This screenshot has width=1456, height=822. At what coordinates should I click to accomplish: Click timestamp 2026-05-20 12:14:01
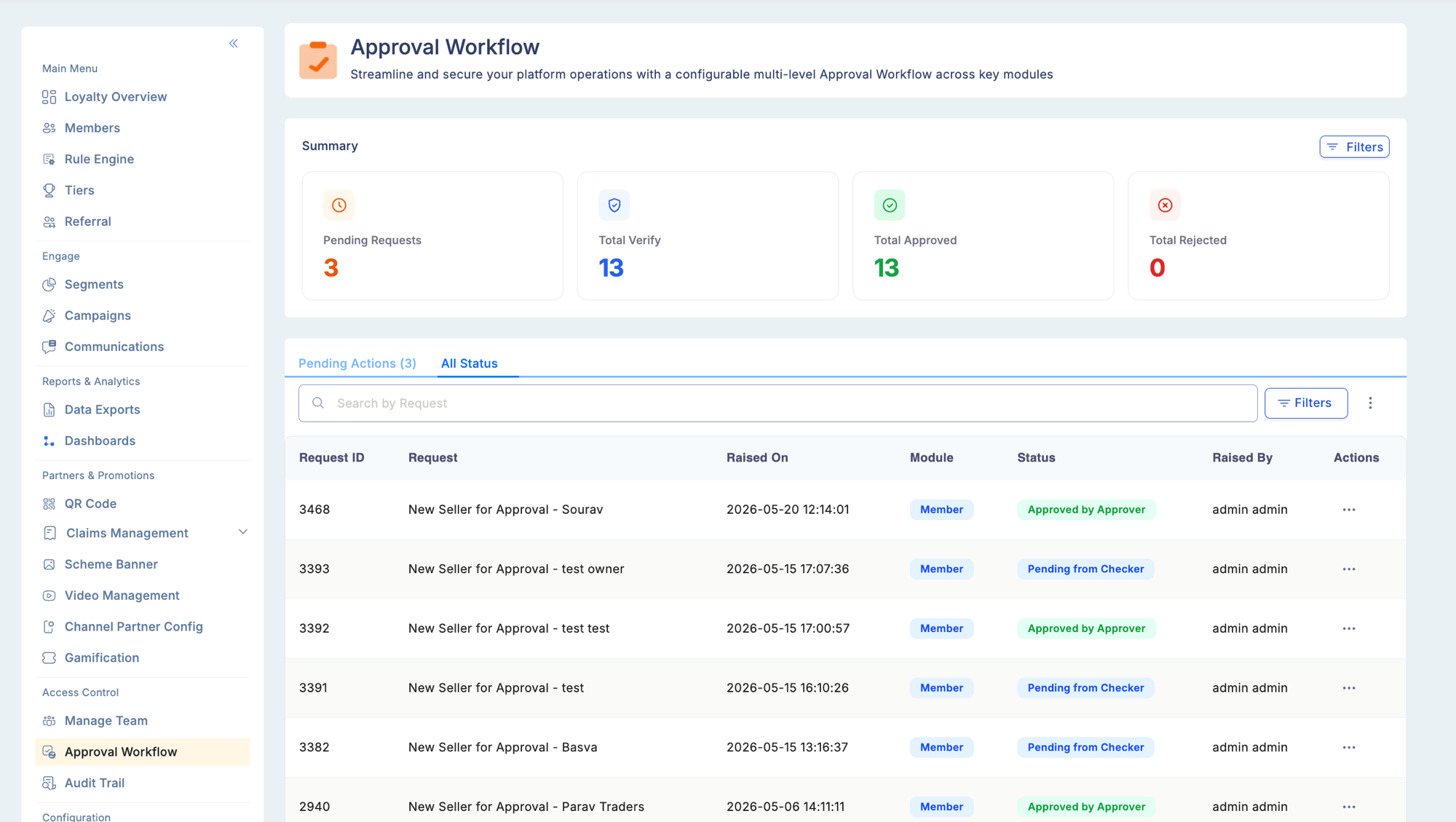click(x=788, y=510)
